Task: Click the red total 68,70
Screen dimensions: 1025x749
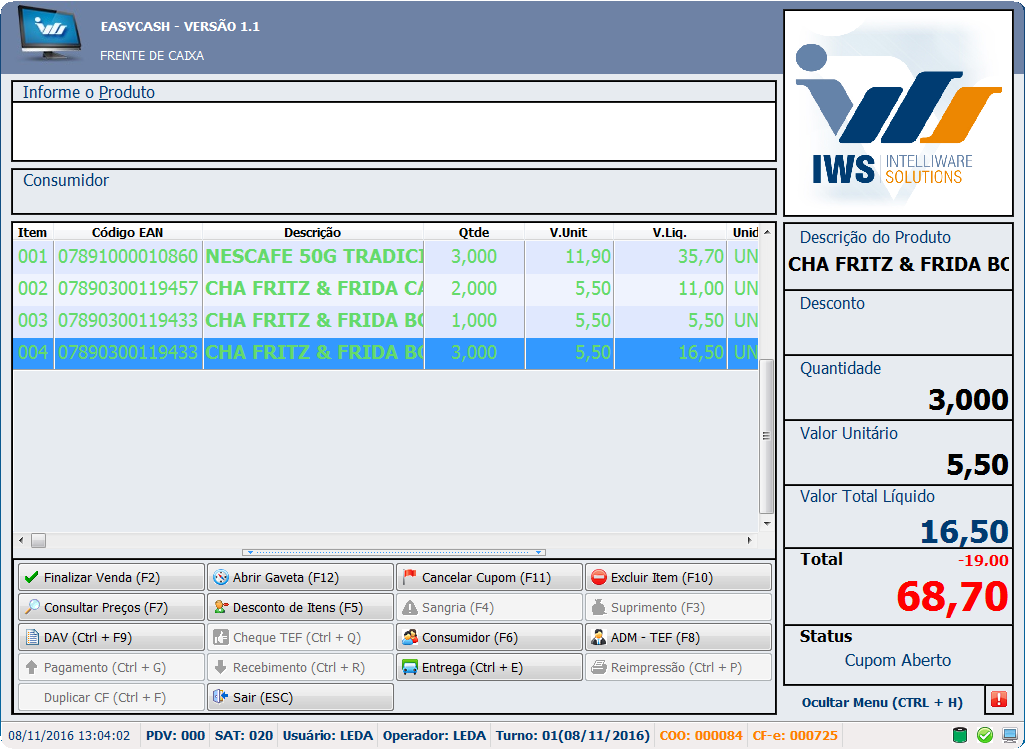Action: [952, 596]
